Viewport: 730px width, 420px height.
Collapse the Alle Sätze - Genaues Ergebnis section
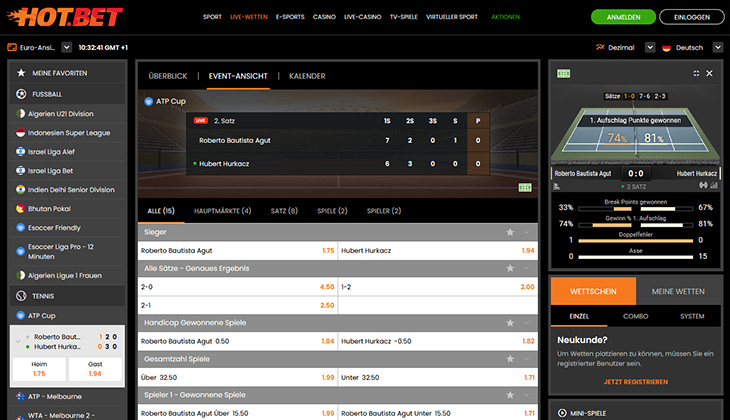(x=527, y=268)
